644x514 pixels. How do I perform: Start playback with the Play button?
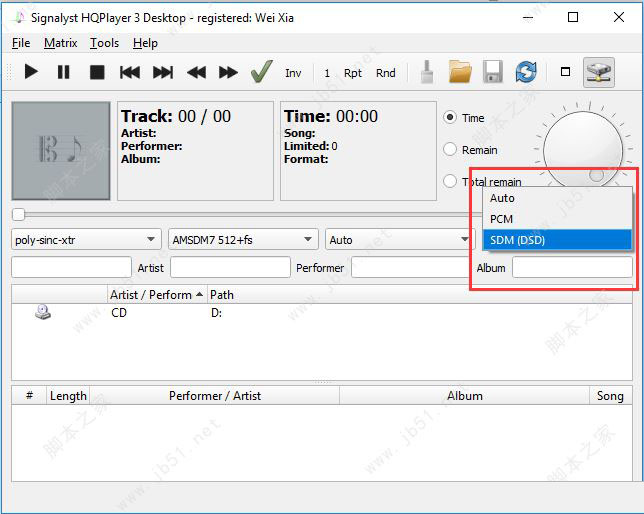pos(31,72)
